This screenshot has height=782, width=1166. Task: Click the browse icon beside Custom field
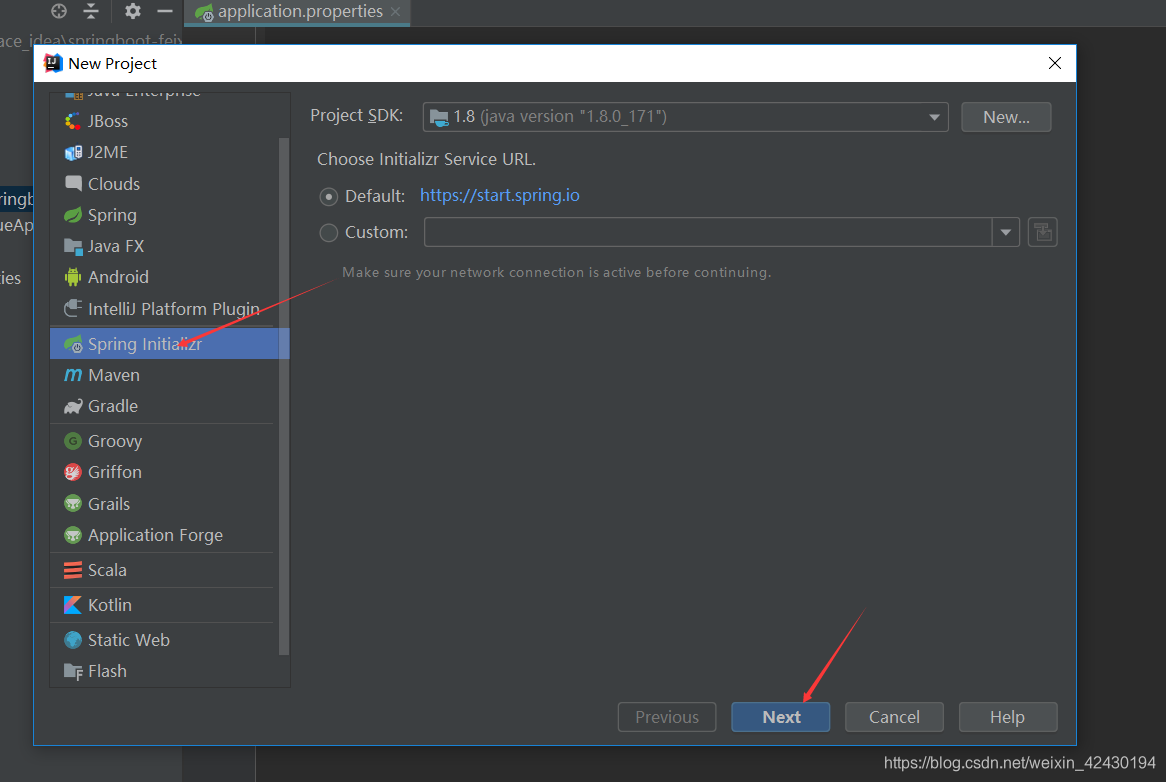coord(1043,232)
